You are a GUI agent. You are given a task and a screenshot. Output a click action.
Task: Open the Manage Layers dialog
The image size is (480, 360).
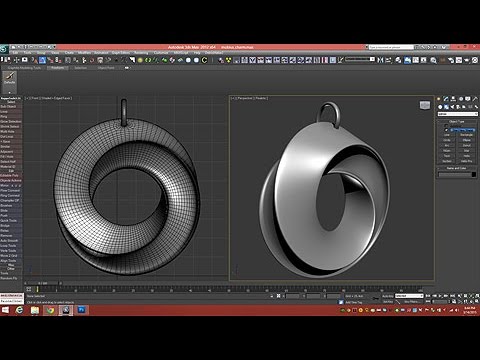click(x=398, y=60)
